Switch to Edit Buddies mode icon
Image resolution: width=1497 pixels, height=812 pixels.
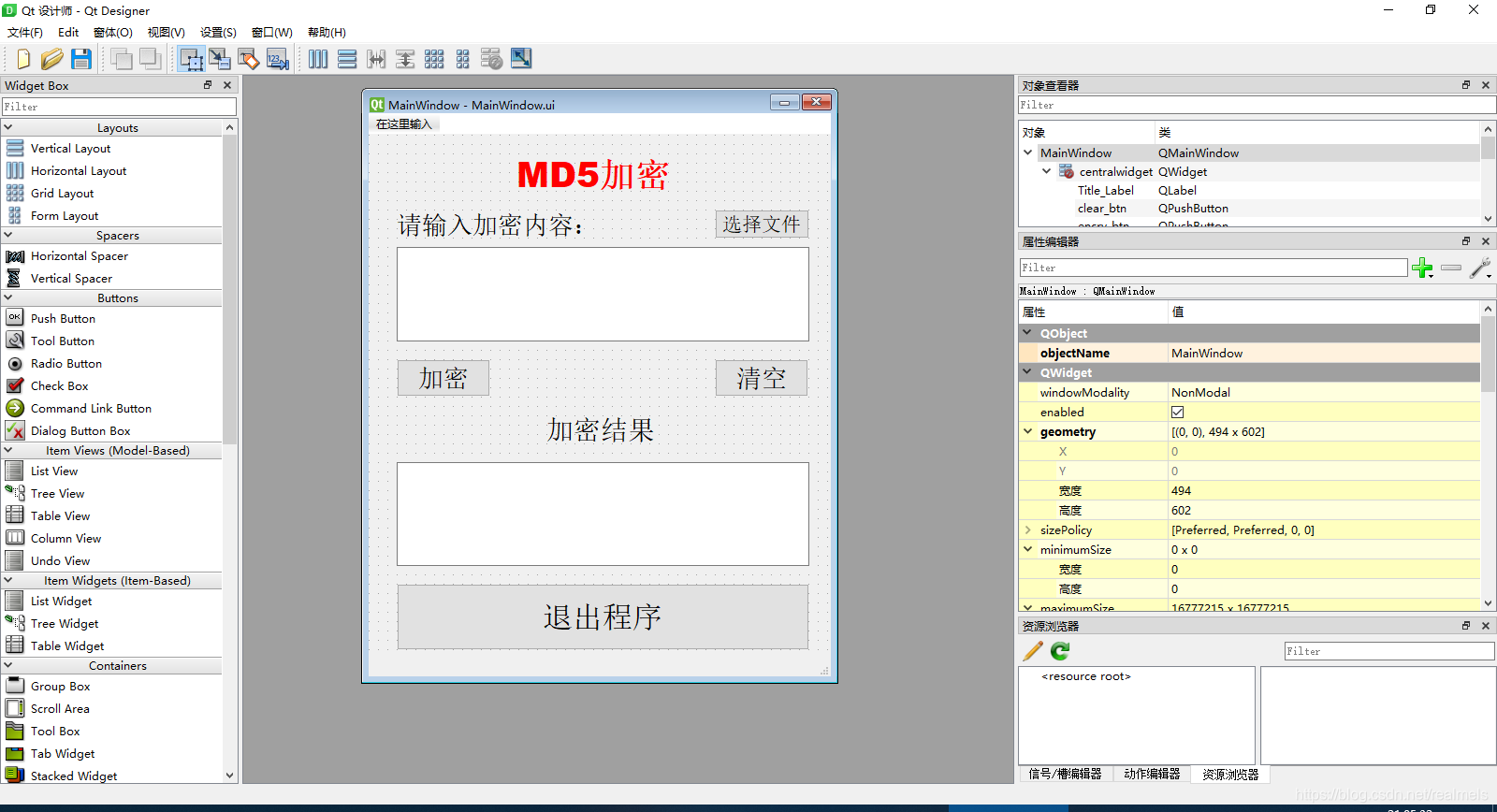pyautogui.click(x=249, y=59)
